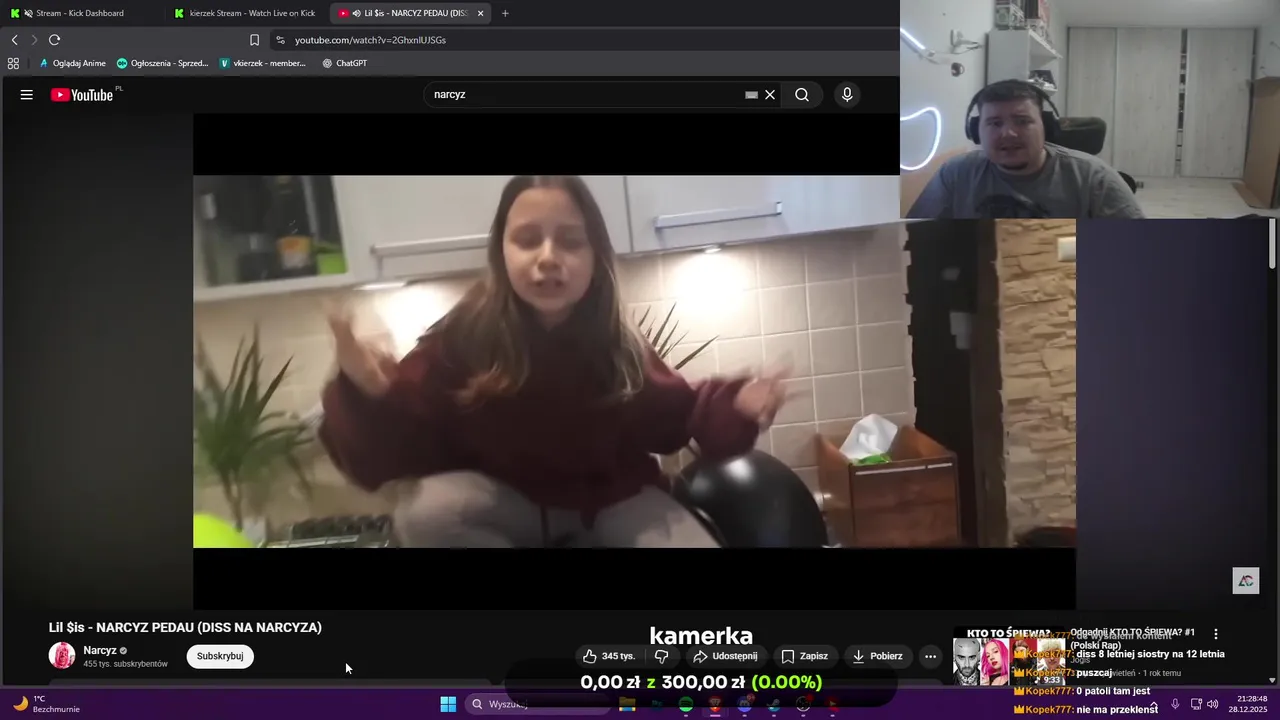The height and width of the screenshot is (720, 1280).
Task: Open the ChatGPT bookmark
Action: pos(345,63)
